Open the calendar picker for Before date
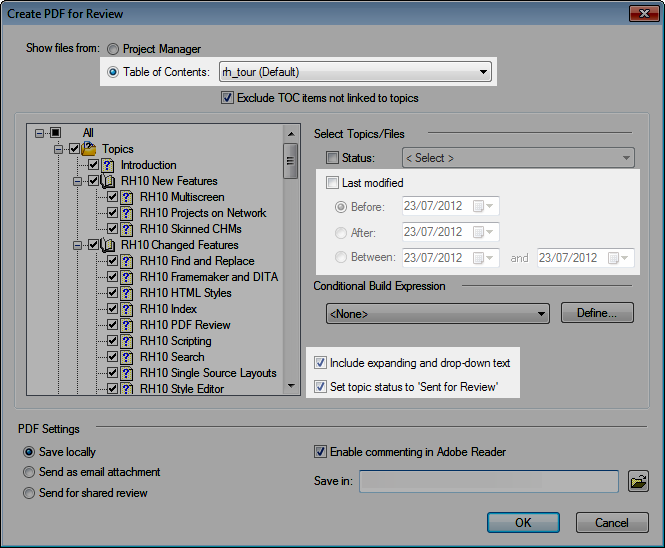The width and height of the screenshot is (665, 548). (482, 206)
